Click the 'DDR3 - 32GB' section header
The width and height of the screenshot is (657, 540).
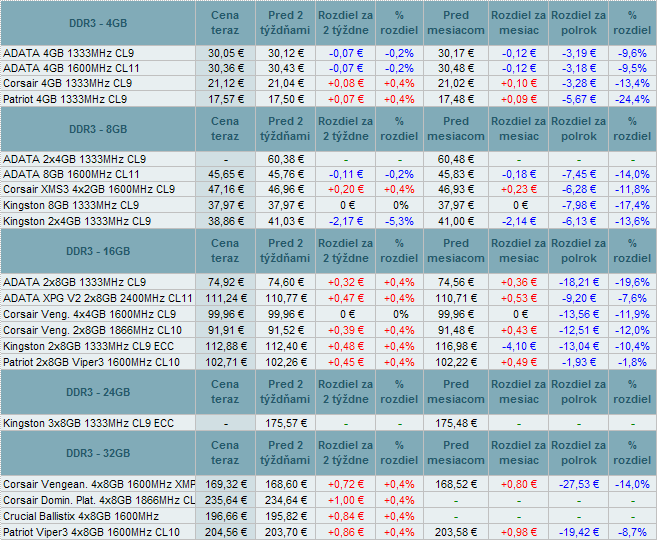click(98, 453)
